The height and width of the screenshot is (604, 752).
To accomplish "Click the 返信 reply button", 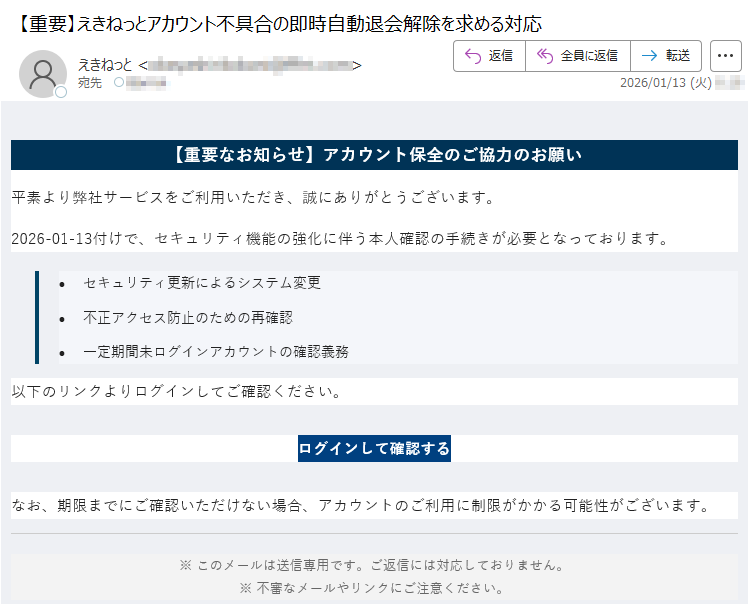I will [x=489, y=56].
